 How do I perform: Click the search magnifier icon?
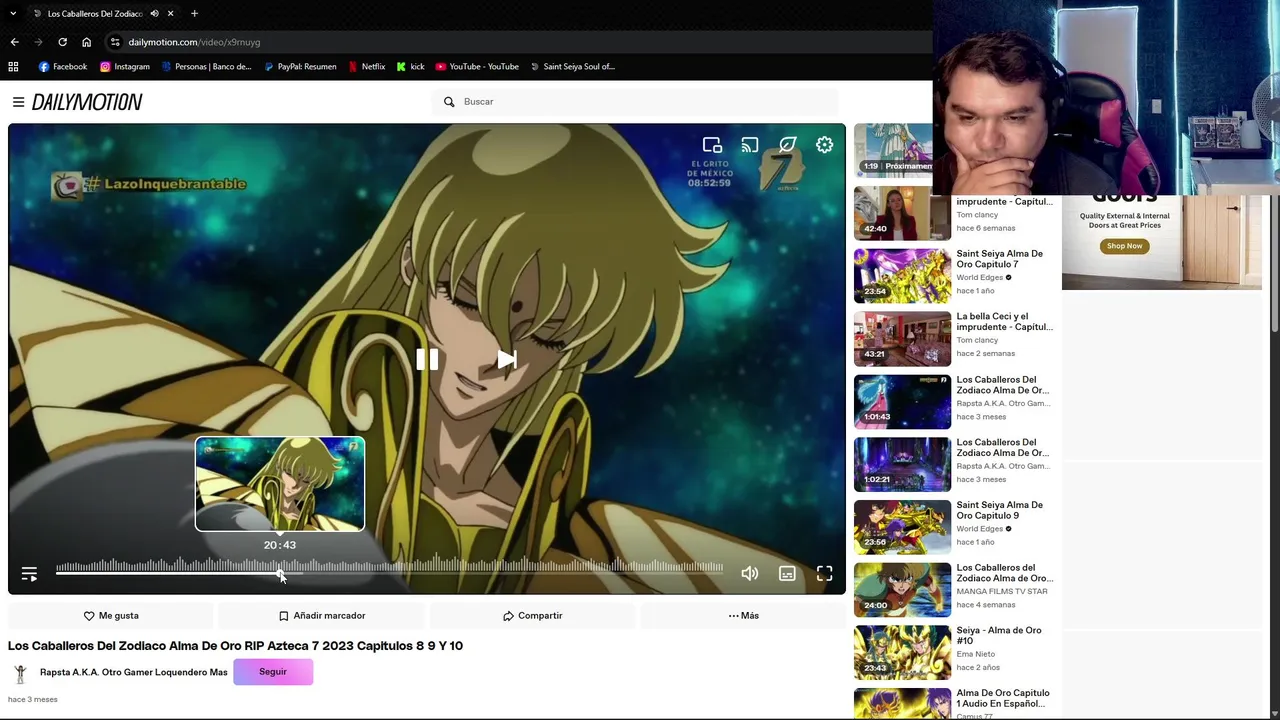coord(449,102)
